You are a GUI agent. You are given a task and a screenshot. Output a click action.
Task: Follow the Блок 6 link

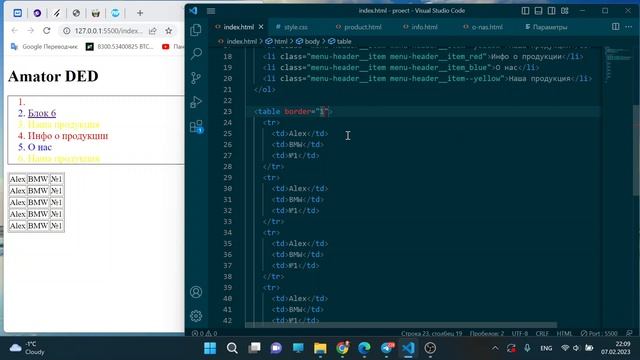(x=42, y=113)
